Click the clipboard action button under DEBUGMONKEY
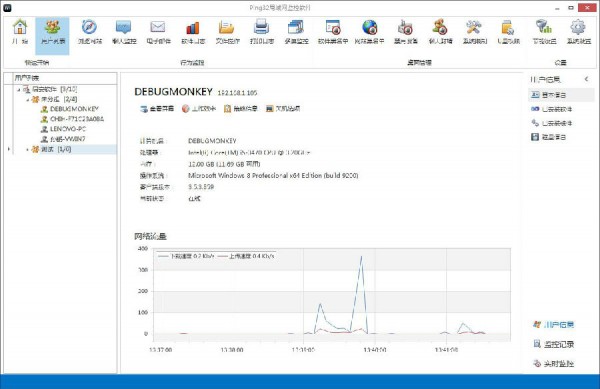Viewport: 600px width, 389px height. 241,109
